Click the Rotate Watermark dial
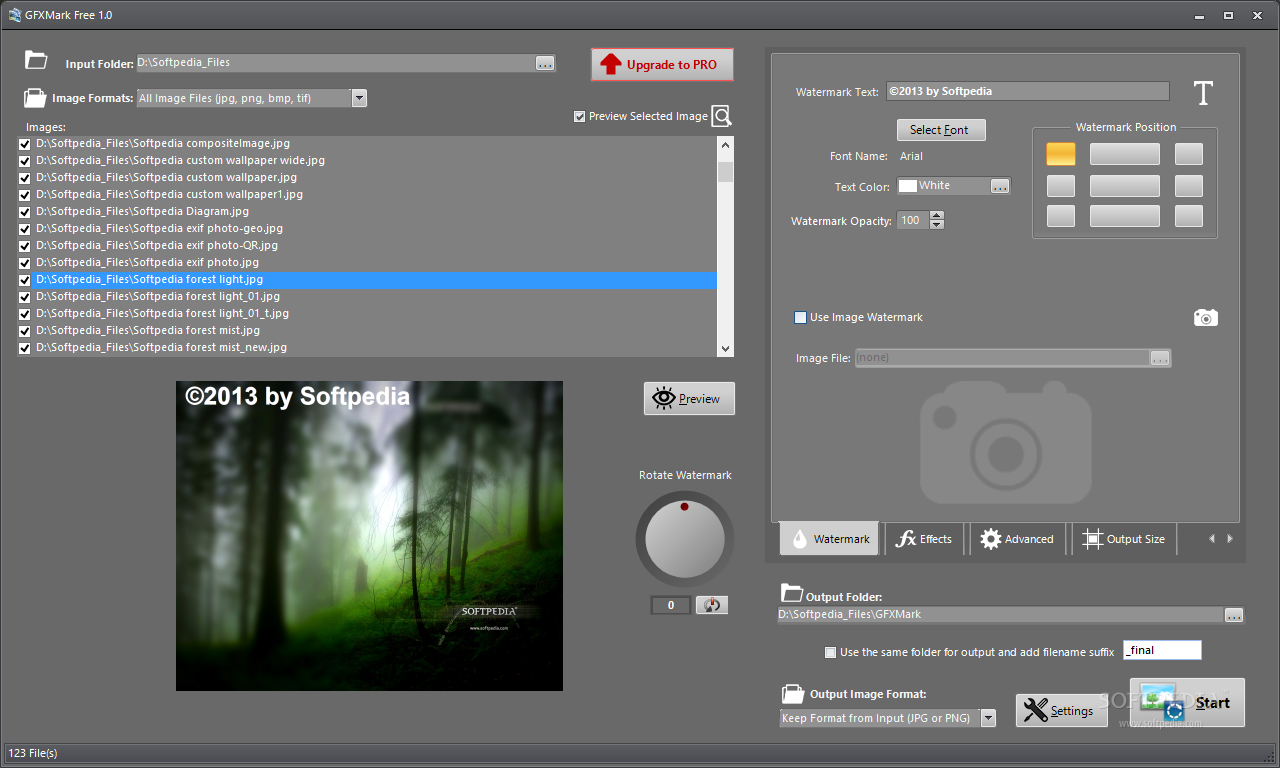 [685, 538]
